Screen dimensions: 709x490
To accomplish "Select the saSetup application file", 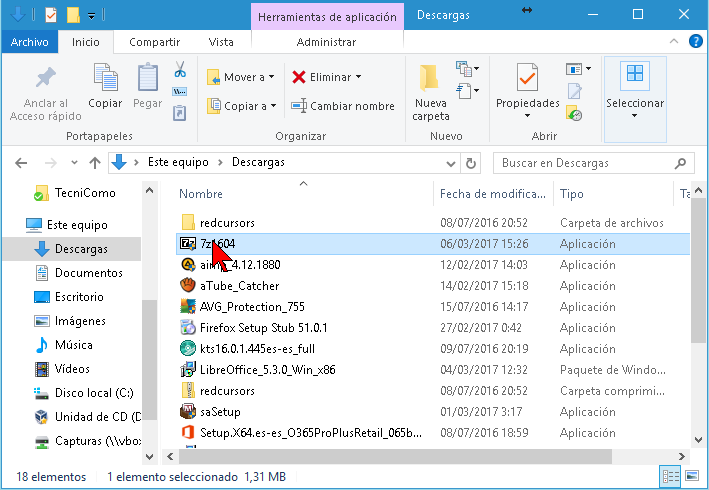I will click(220, 411).
